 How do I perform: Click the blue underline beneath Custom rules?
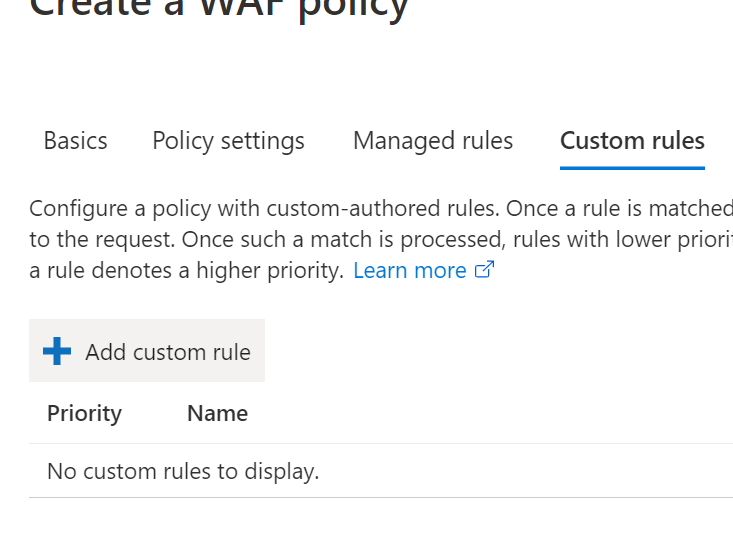coord(632,168)
